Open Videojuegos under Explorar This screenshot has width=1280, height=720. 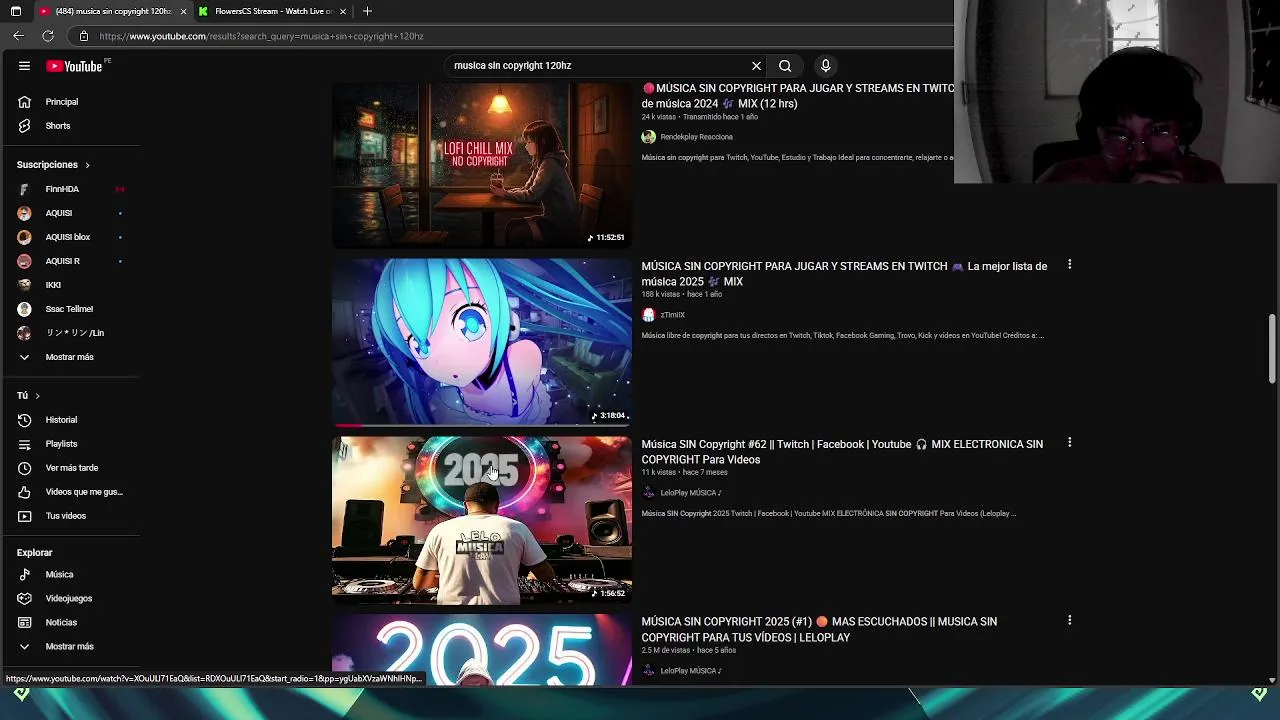[70, 599]
